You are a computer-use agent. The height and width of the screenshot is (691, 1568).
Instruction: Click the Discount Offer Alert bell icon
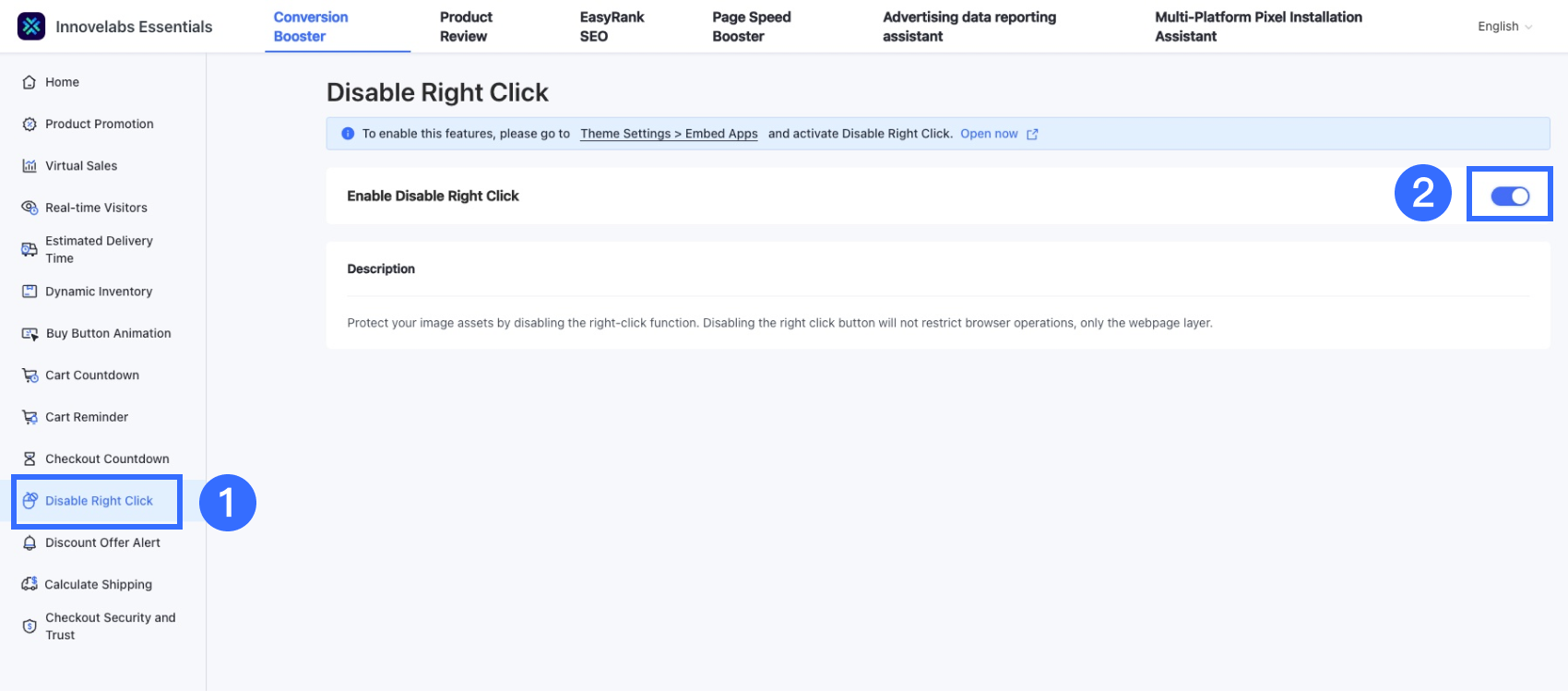tap(30, 542)
